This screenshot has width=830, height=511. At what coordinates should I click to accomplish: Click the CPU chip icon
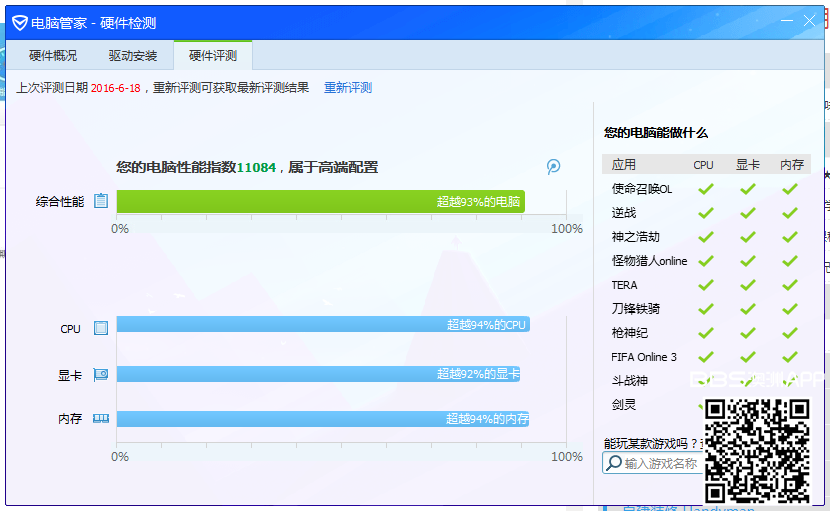click(101, 328)
